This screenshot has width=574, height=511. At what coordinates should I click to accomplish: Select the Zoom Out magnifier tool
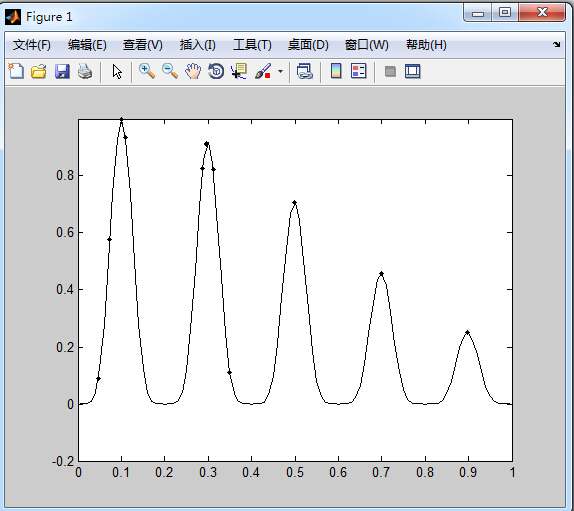(170, 71)
